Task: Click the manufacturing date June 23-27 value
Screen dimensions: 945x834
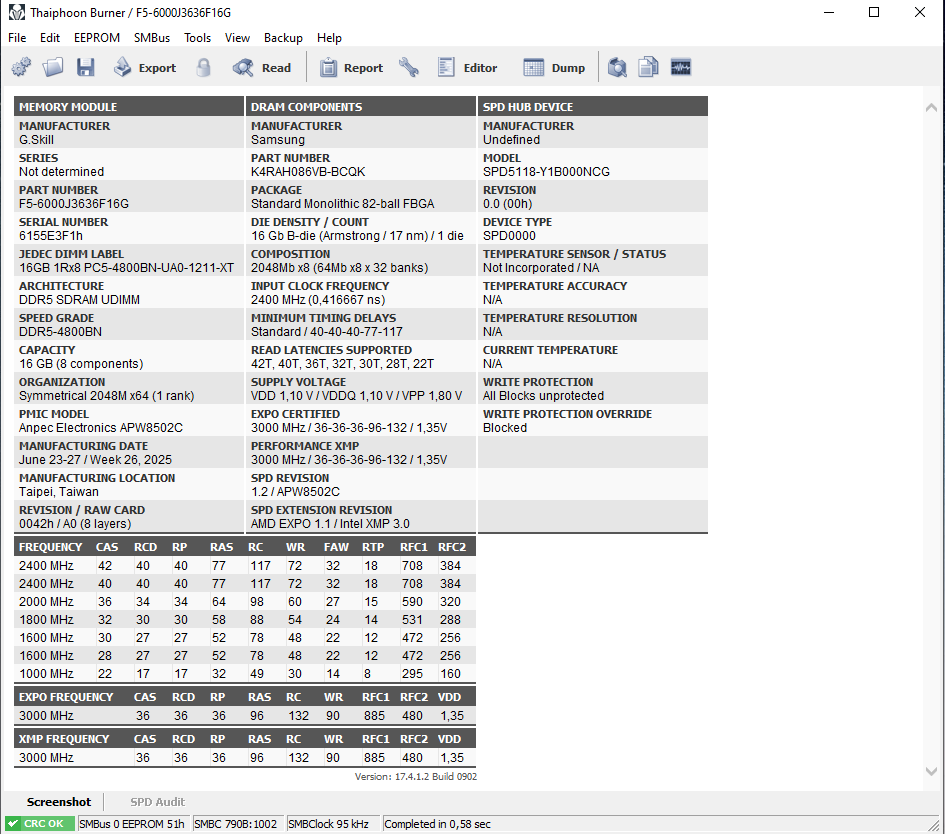Action: pyautogui.click(x=95, y=460)
